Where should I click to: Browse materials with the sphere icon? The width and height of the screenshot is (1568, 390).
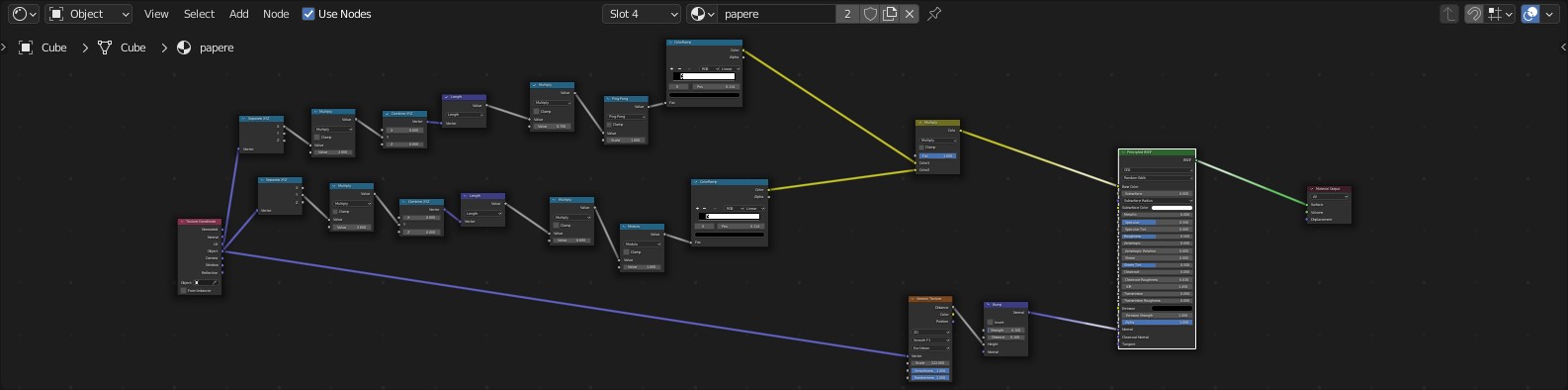(702, 14)
